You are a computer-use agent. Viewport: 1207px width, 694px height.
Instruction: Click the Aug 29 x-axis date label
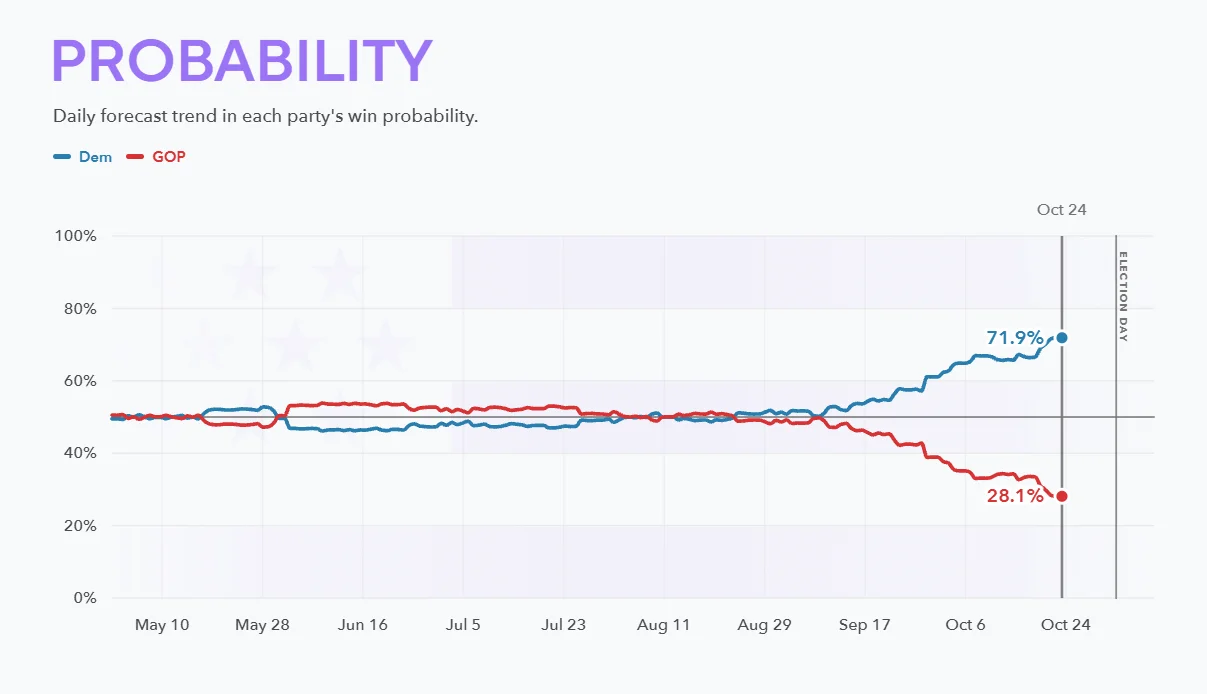[764, 625]
